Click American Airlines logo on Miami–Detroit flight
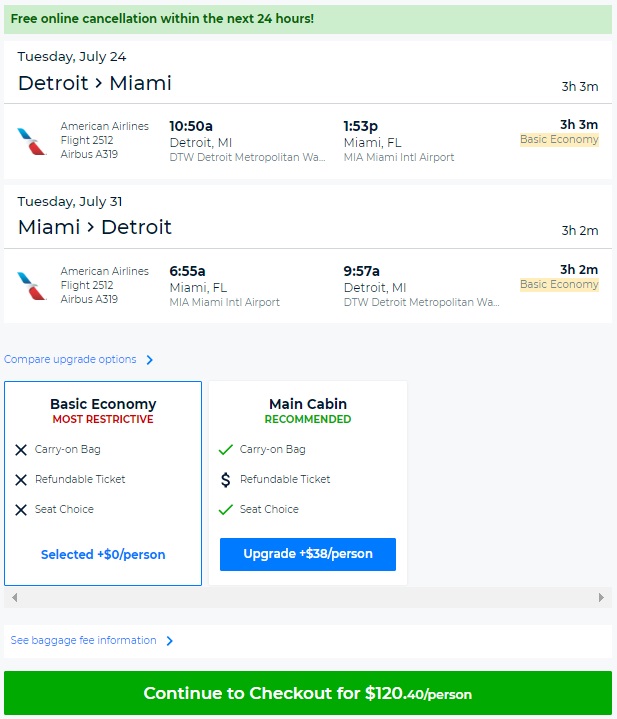Screen dimensions: 617x719 [x=32, y=286]
